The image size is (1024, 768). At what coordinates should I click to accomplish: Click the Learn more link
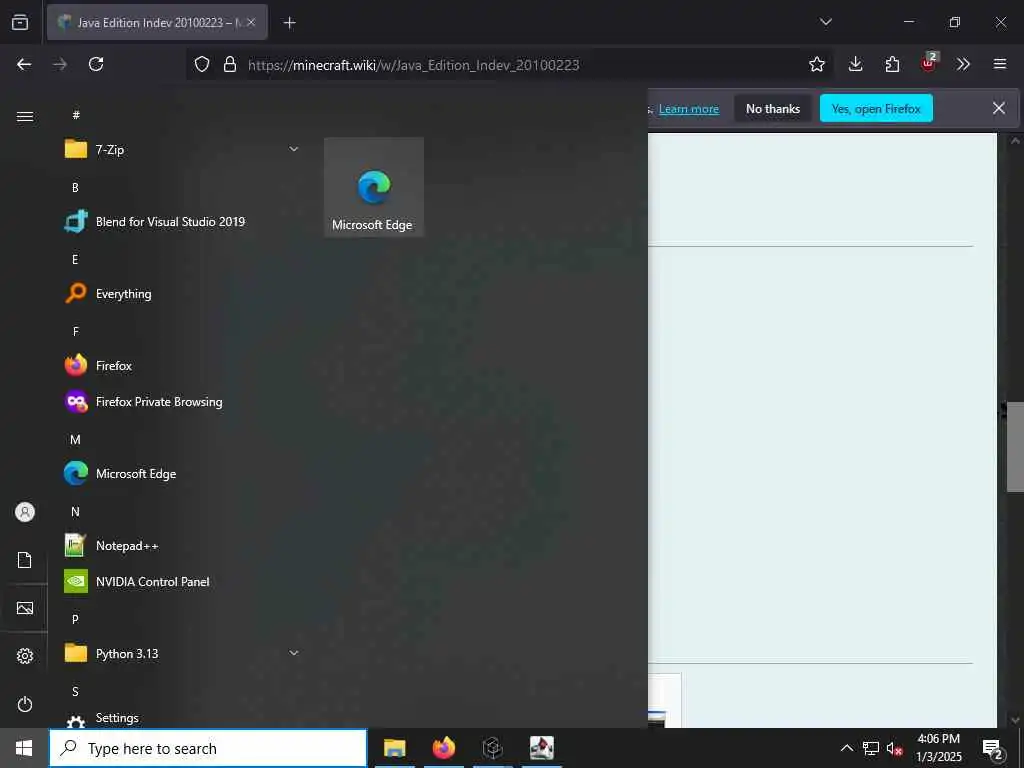[x=688, y=109]
